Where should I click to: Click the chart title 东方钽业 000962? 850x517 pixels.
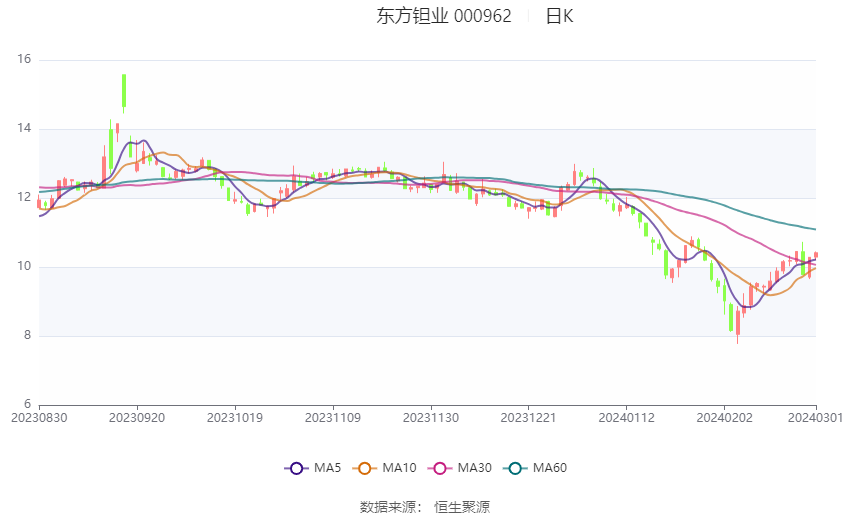tap(444, 16)
